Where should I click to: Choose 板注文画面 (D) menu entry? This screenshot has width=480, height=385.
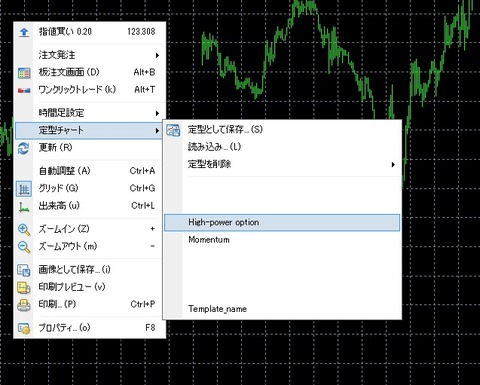[x=89, y=72]
